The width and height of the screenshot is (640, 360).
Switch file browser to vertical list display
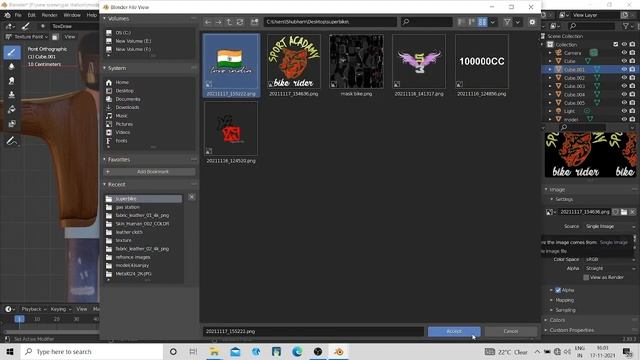(461, 22)
